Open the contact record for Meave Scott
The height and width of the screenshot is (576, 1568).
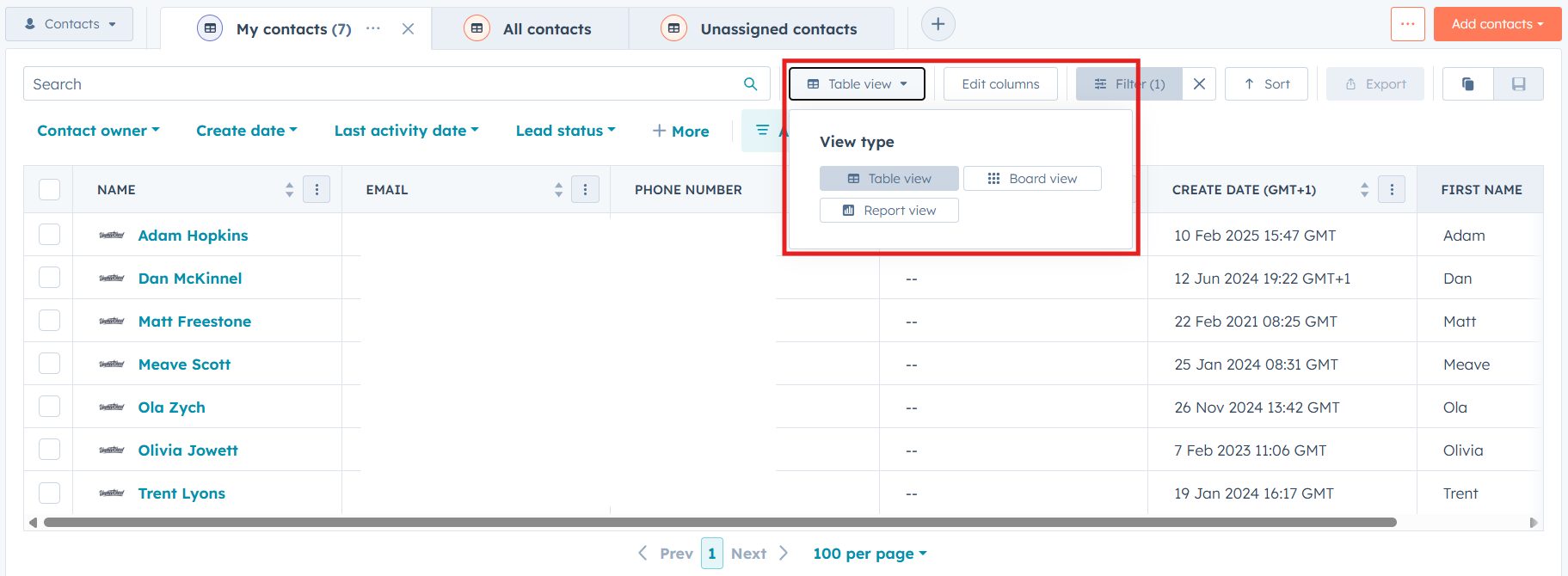pyautogui.click(x=184, y=364)
